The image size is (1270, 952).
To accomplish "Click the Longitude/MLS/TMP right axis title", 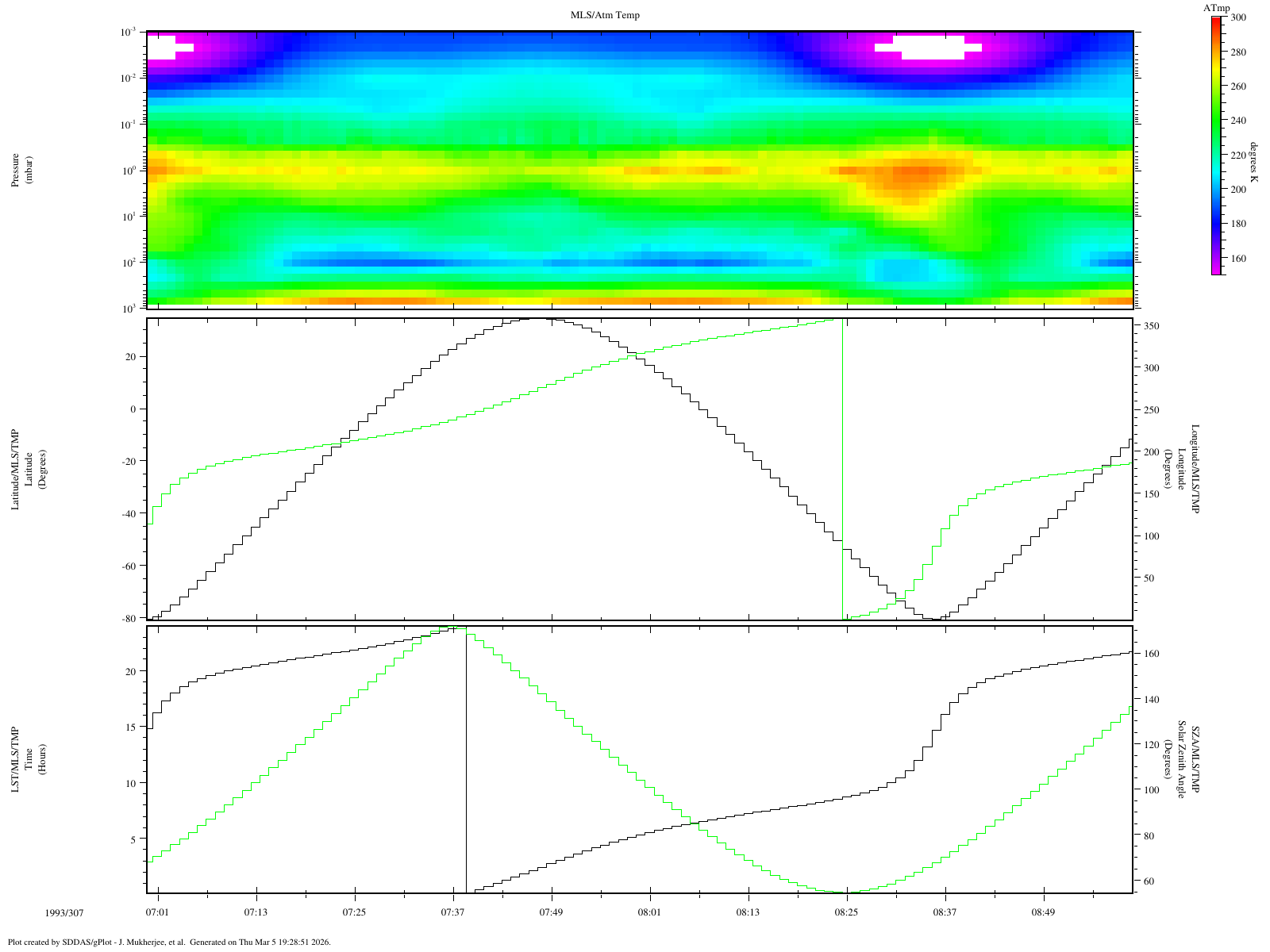I will (1195, 469).
